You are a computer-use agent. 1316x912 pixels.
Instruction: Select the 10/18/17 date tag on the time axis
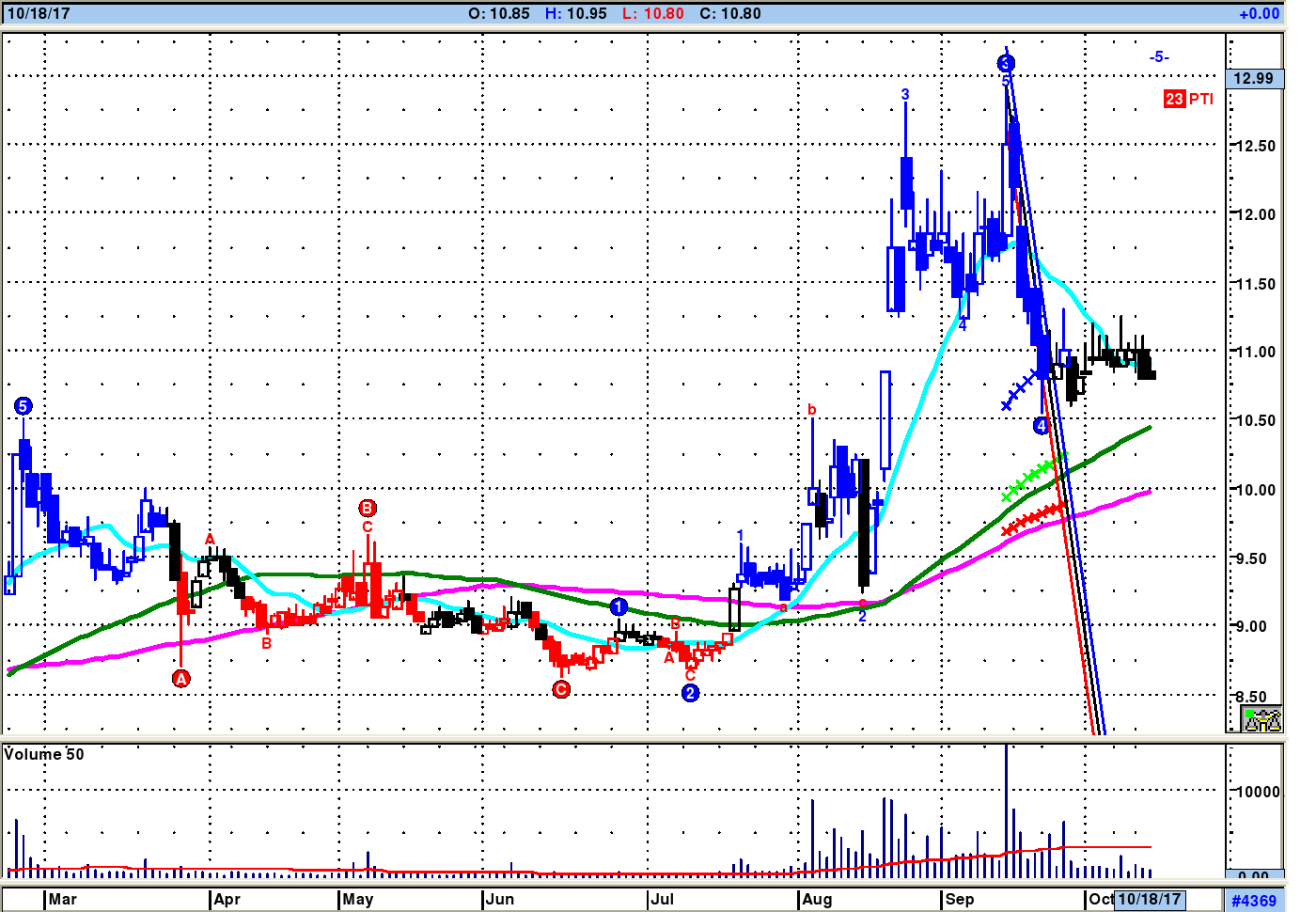(x=1149, y=899)
